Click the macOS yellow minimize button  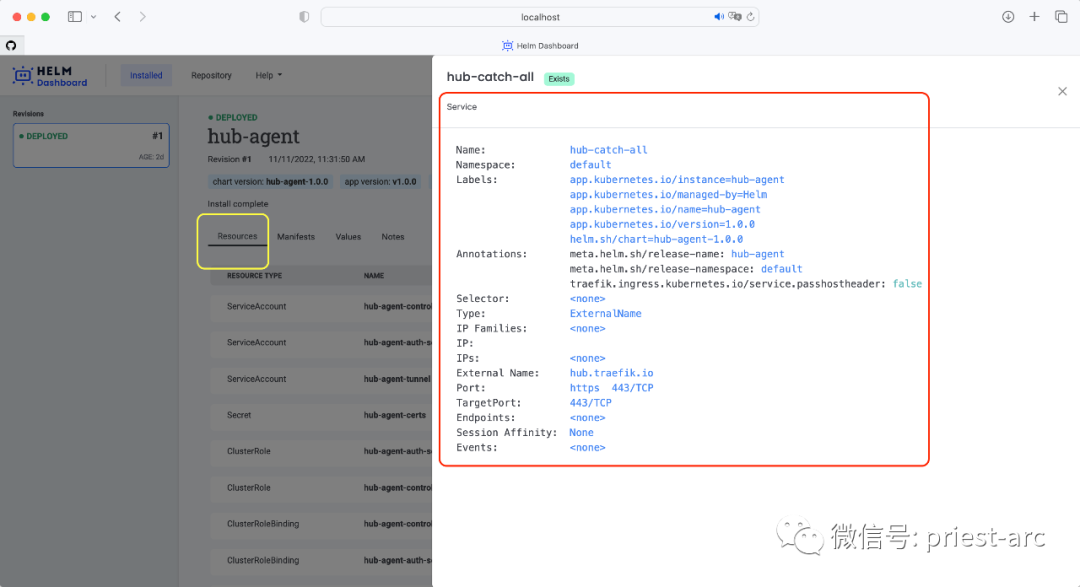(31, 17)
